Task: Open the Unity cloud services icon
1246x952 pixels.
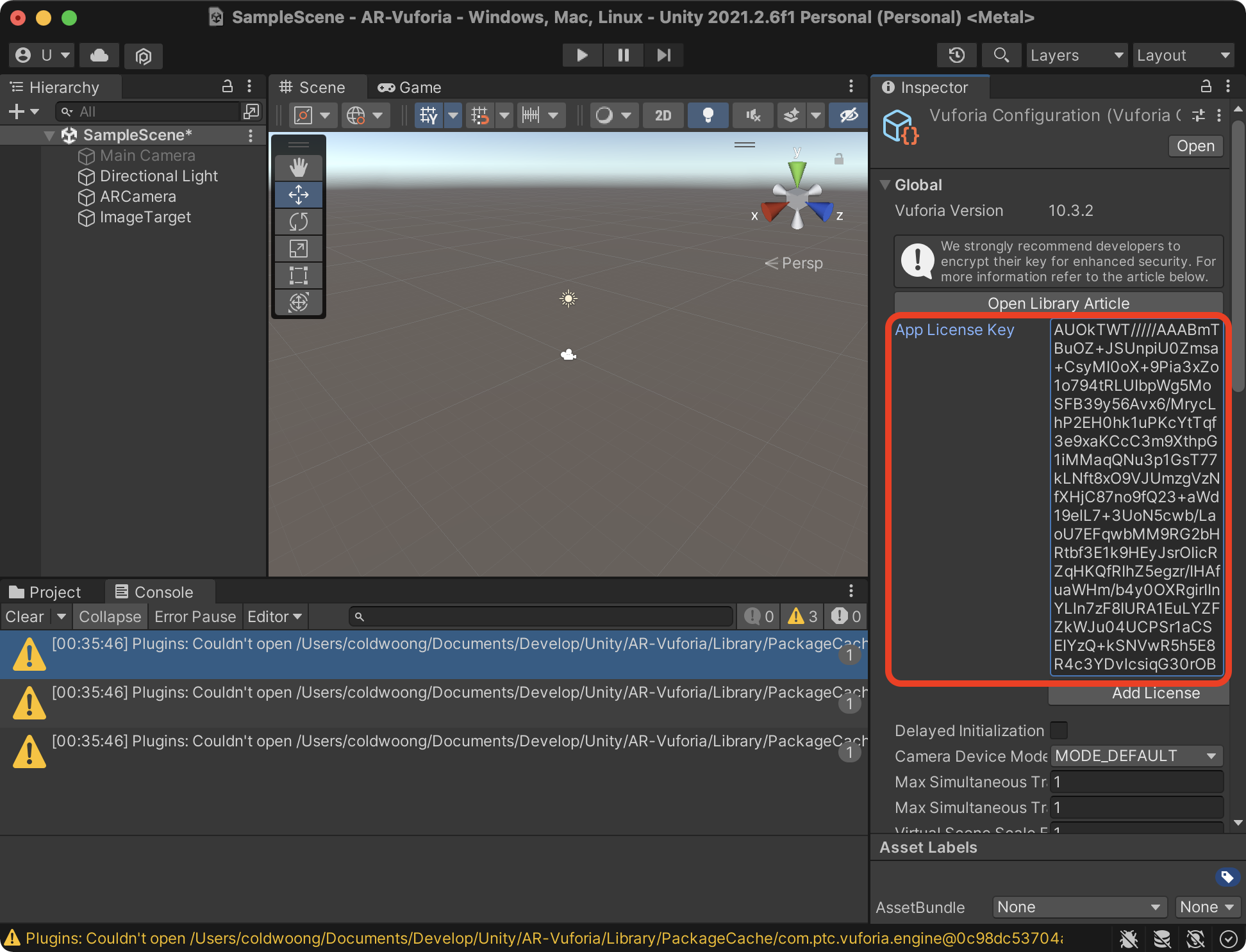Action: 99,56
